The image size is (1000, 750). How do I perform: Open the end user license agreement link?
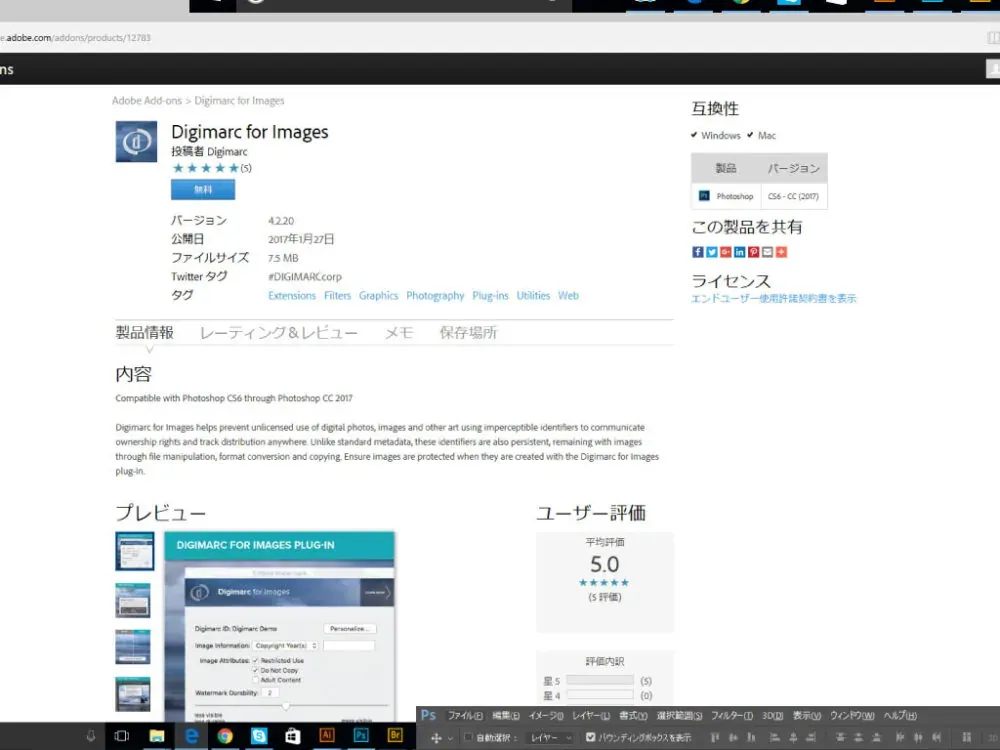(774, 298)
